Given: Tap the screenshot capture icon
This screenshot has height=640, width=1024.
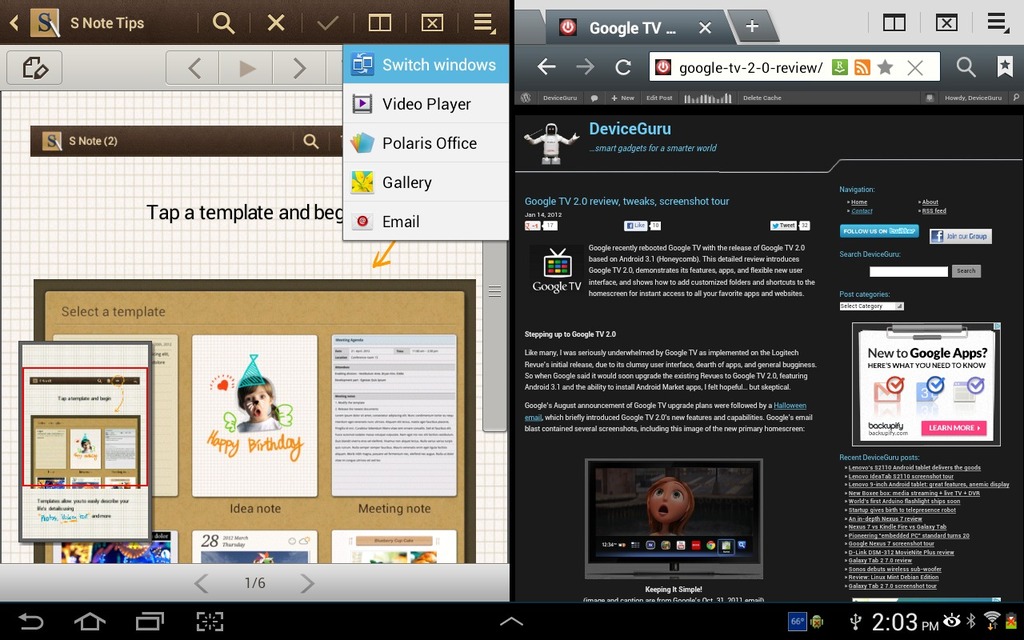Looking at the screenshot, I should click(210, 621).
